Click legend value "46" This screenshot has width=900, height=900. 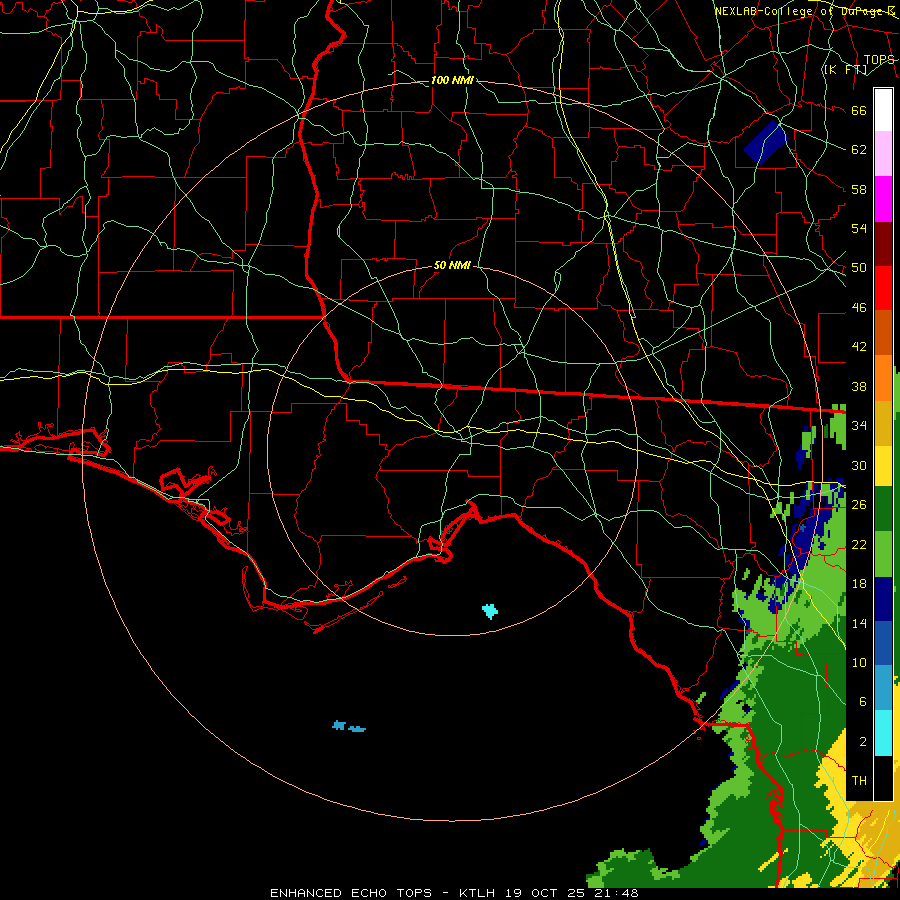[859, 308]
